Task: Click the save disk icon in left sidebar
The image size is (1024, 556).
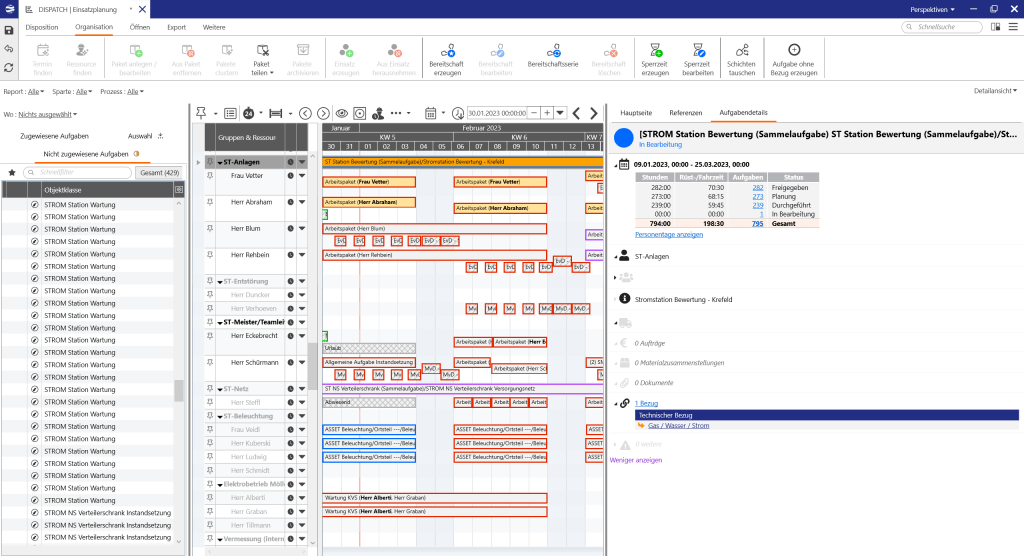Action: click(x=9, y=30)
